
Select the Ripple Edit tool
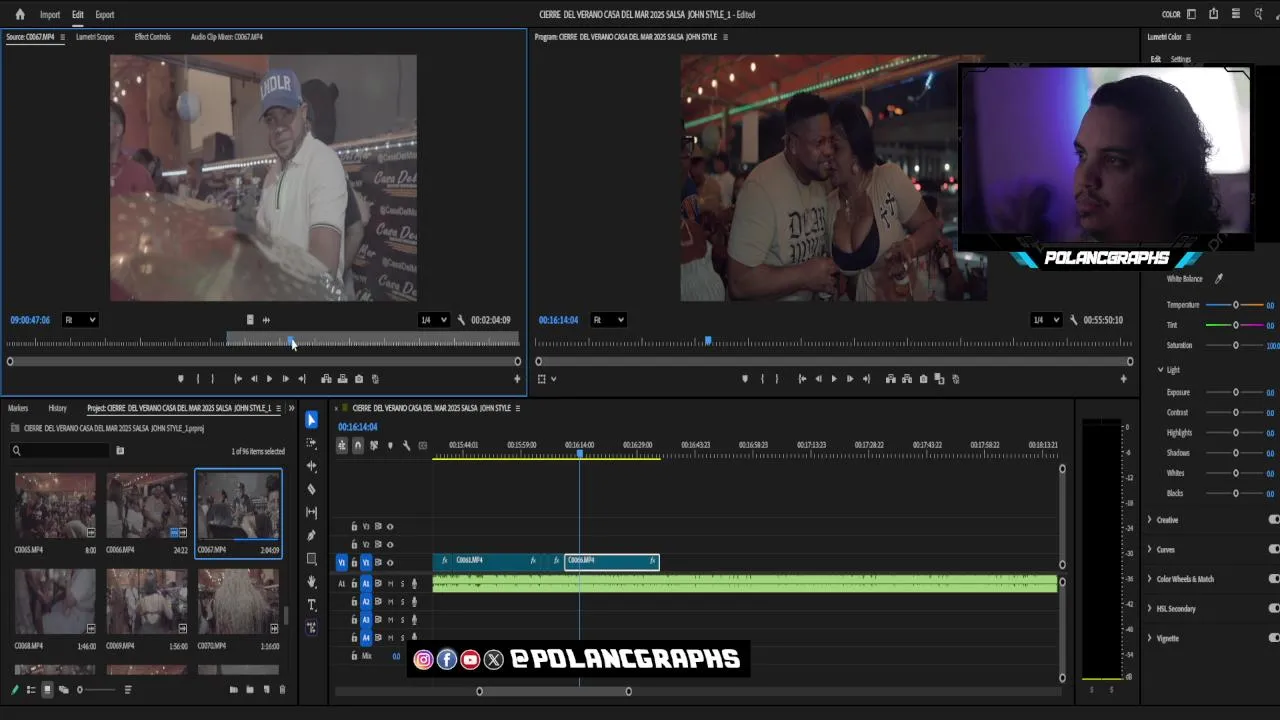pyautogui.click(x=311, y=466)
